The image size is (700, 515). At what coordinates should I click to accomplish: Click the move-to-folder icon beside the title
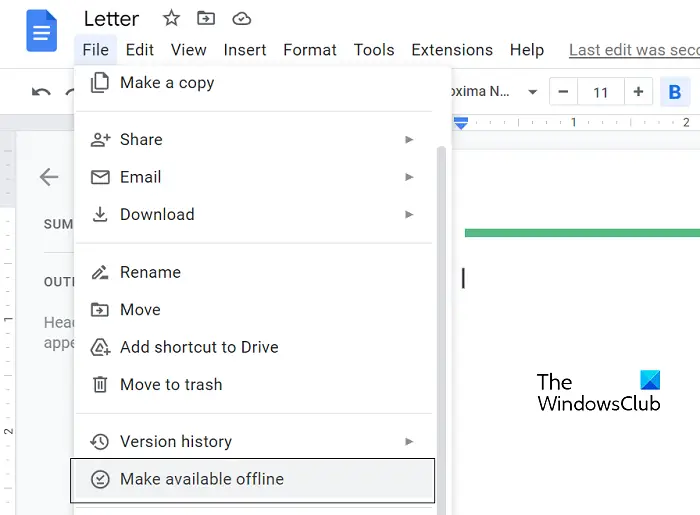(x=206, y=19)
